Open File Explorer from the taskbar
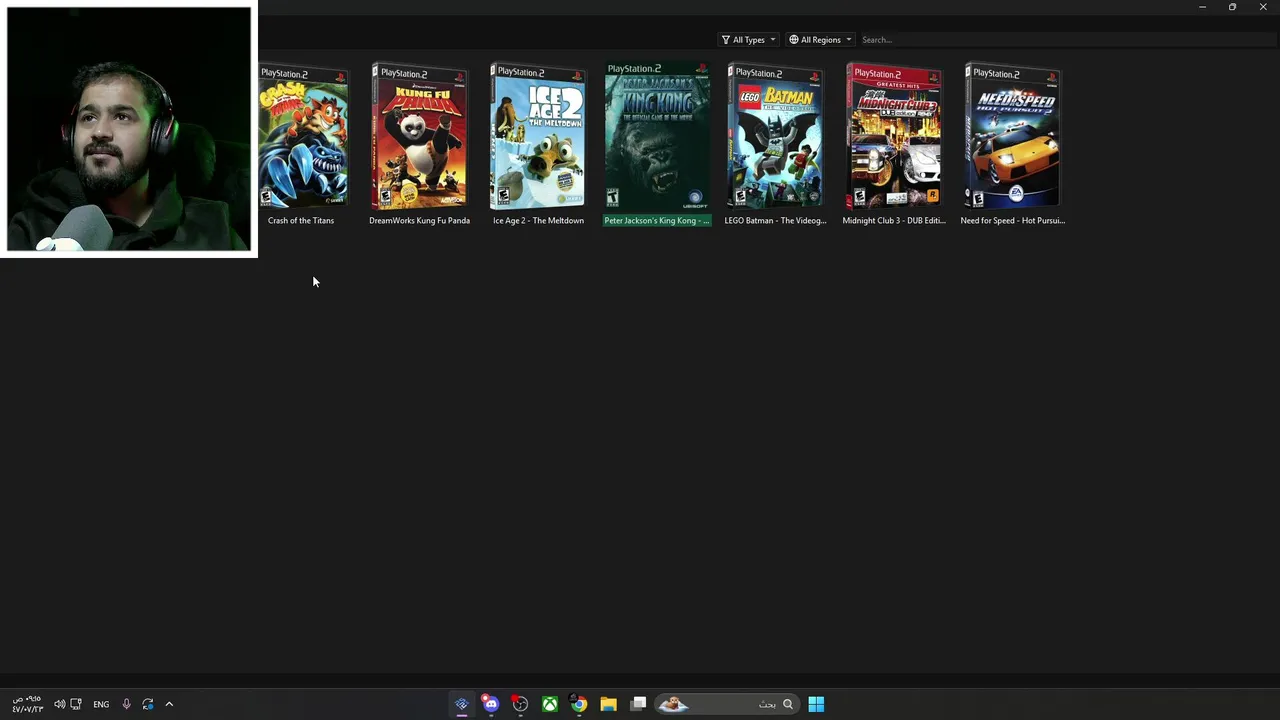Screen dimensions: 1280x720 click(608, 704)
